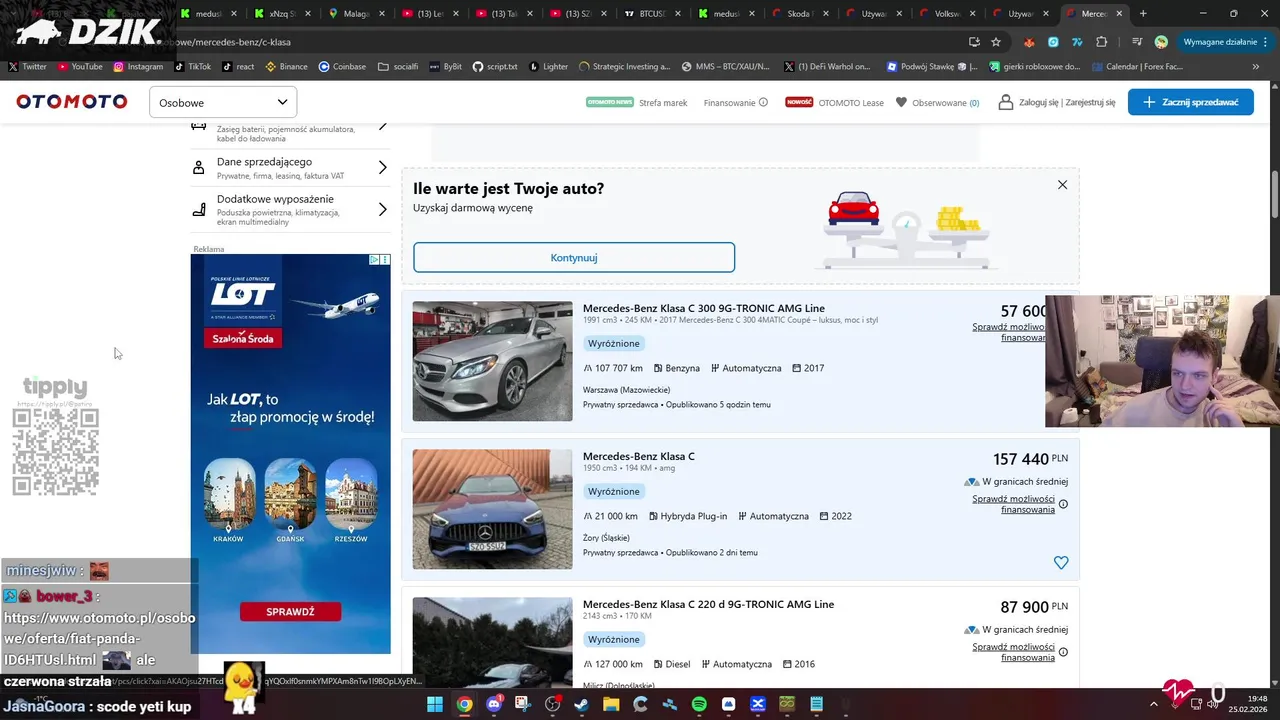This screenshot has height=720, width=1280.
Task: Open Mercedes-Benz Klasa C 220 d listing title
Action: click(x=708, y=604)
